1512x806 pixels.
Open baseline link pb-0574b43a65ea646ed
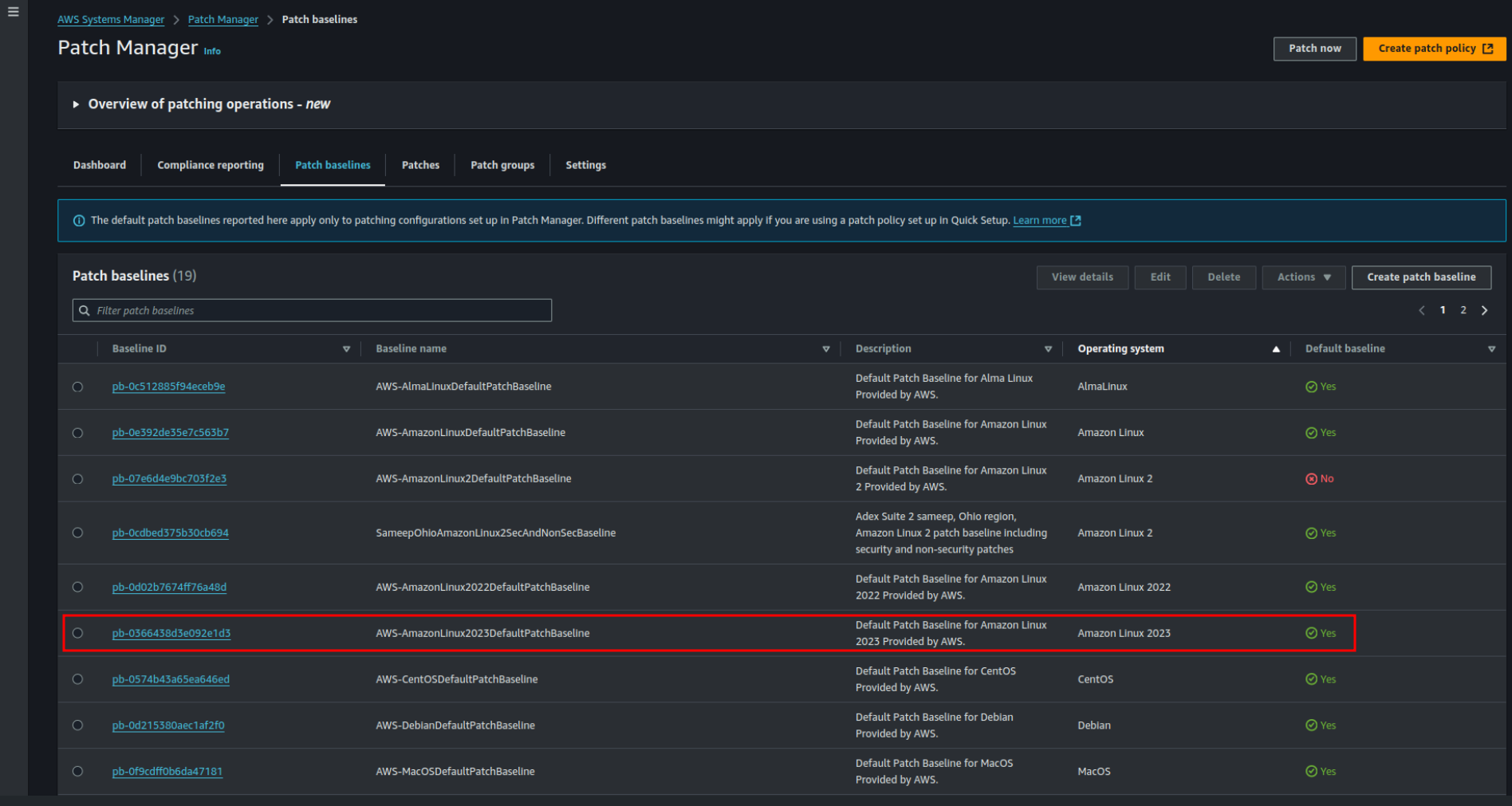tap(171, 679)
